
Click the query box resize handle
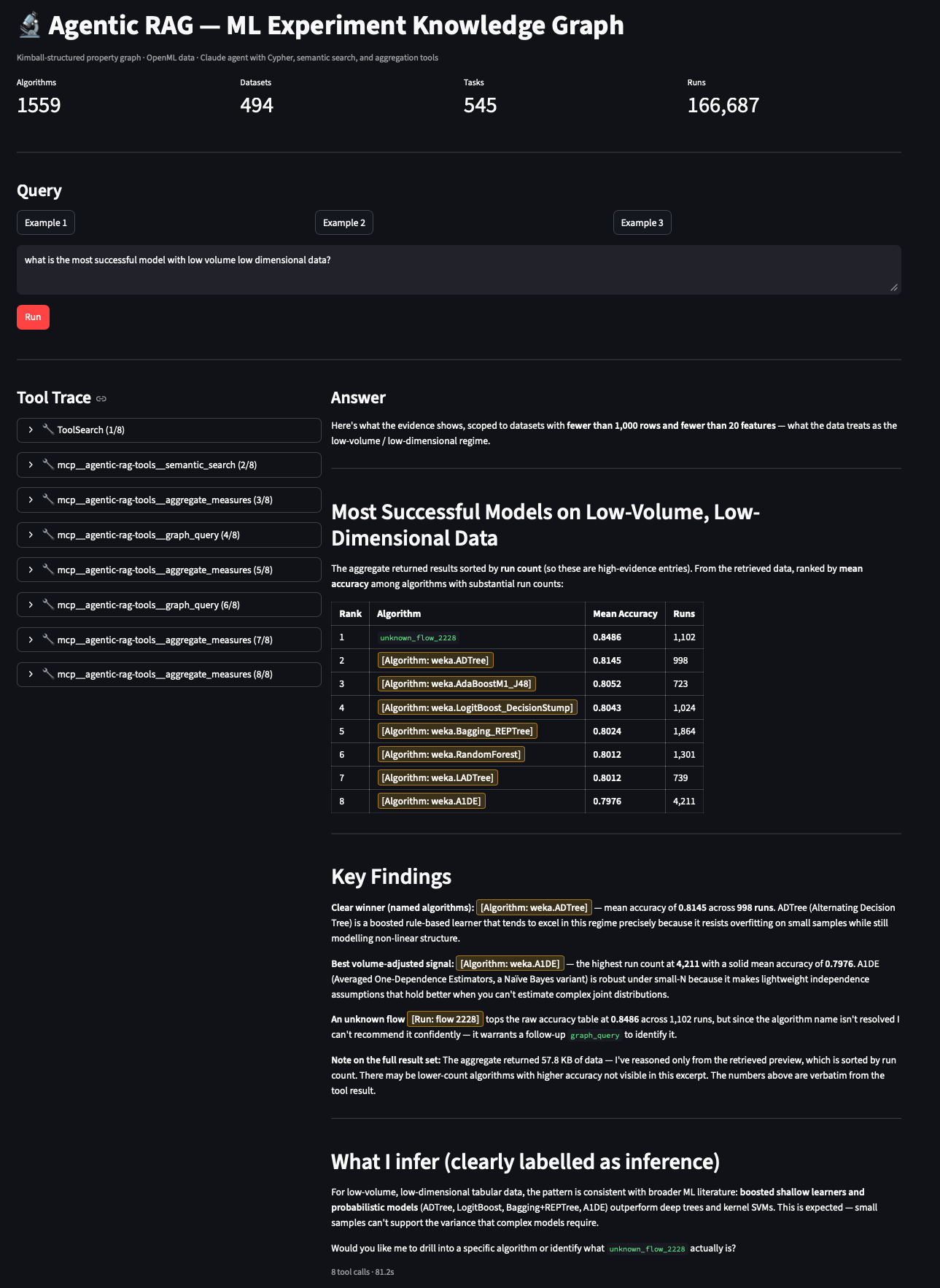pos(894,287)
